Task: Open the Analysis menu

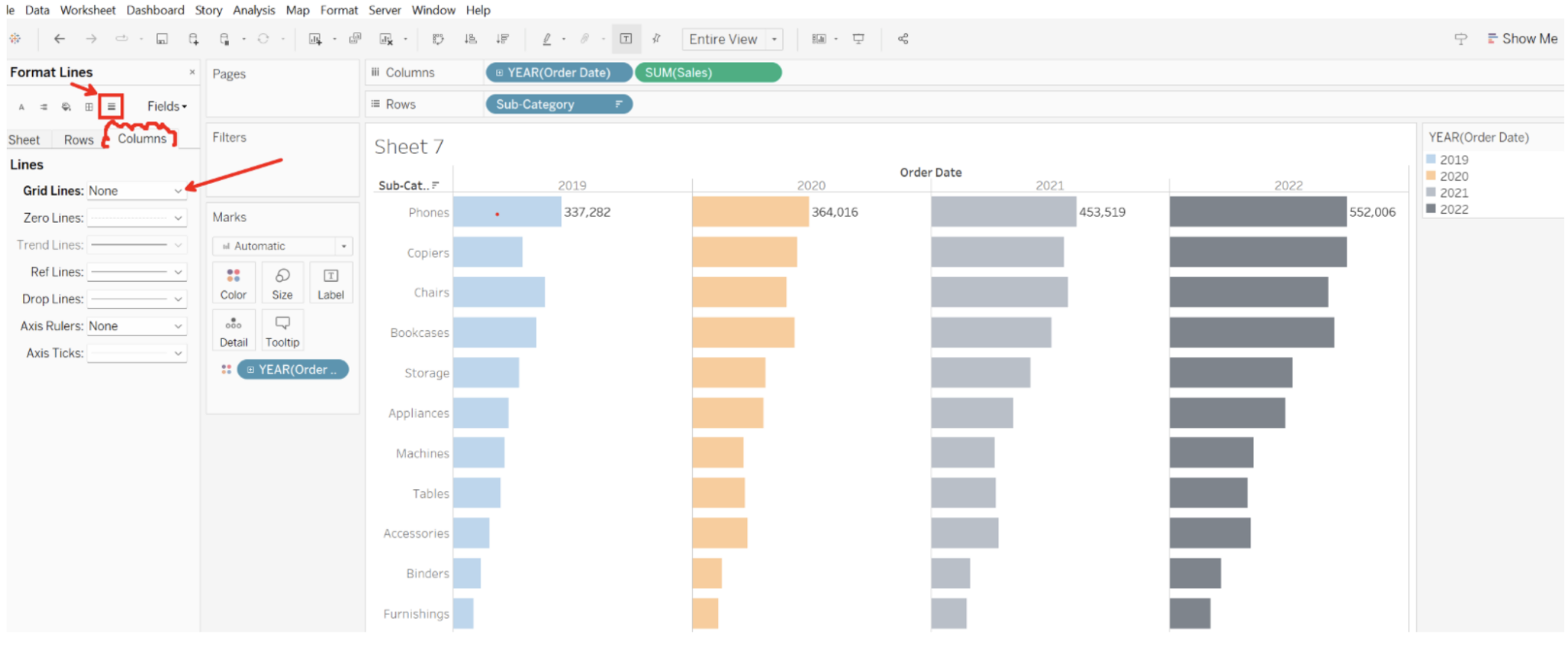Action: 253,10
